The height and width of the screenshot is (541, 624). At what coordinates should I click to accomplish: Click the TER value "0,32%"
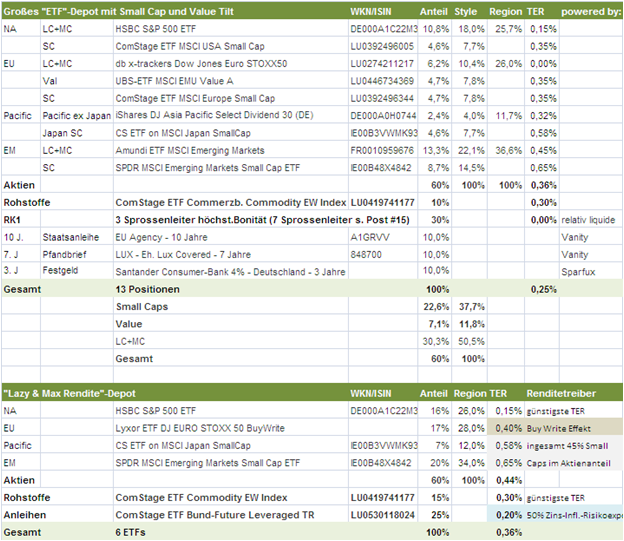tap(542, 115)
